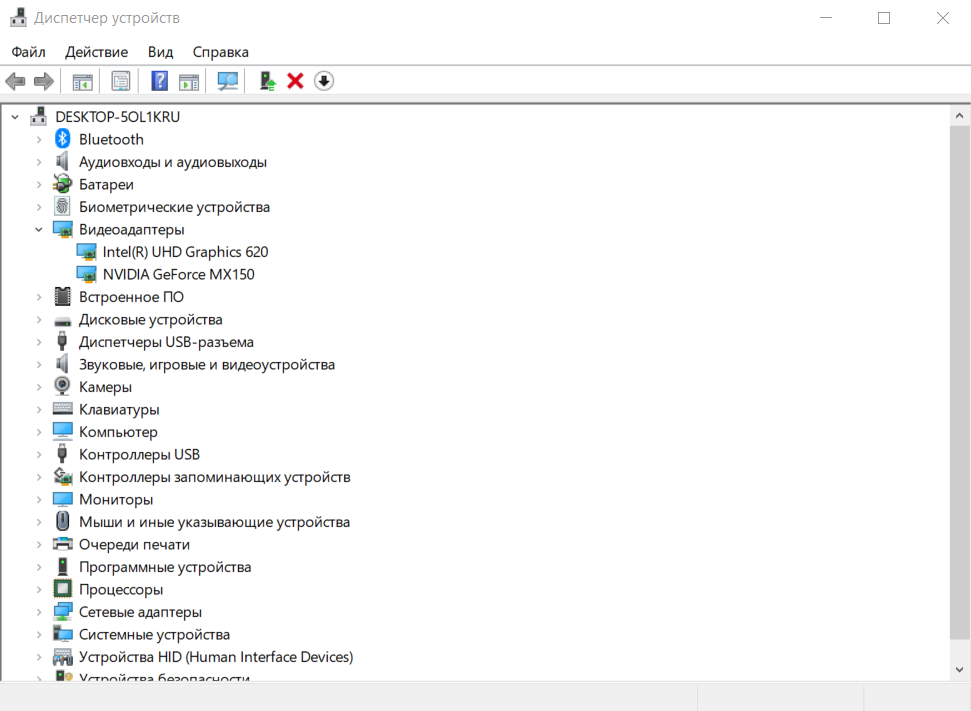
Task: Click the Back arrow toolbar icon
Action: pyautogui.click(x=15, y=81)
